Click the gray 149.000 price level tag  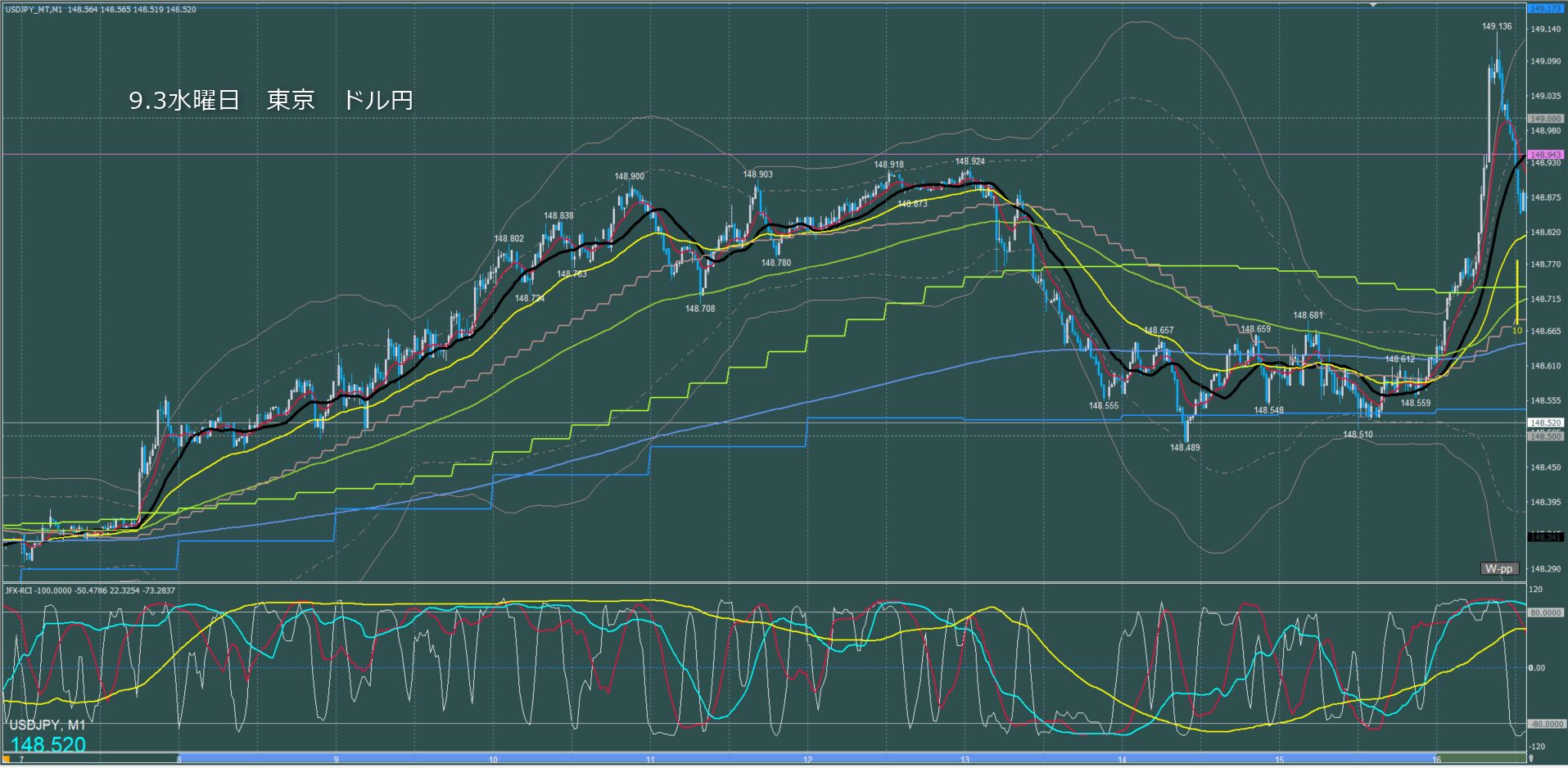[1545, 119]
